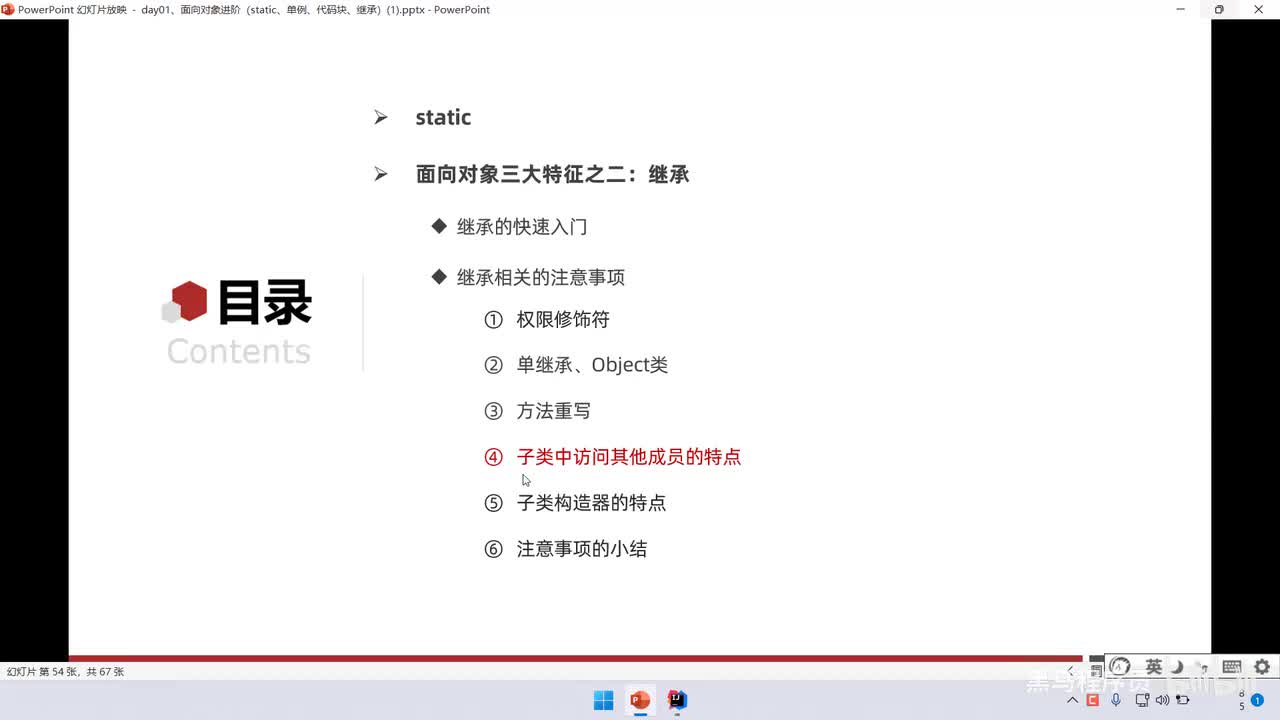1280x720 pixels.
Task: Open network settings tray icon
Action: (1142, 700)
